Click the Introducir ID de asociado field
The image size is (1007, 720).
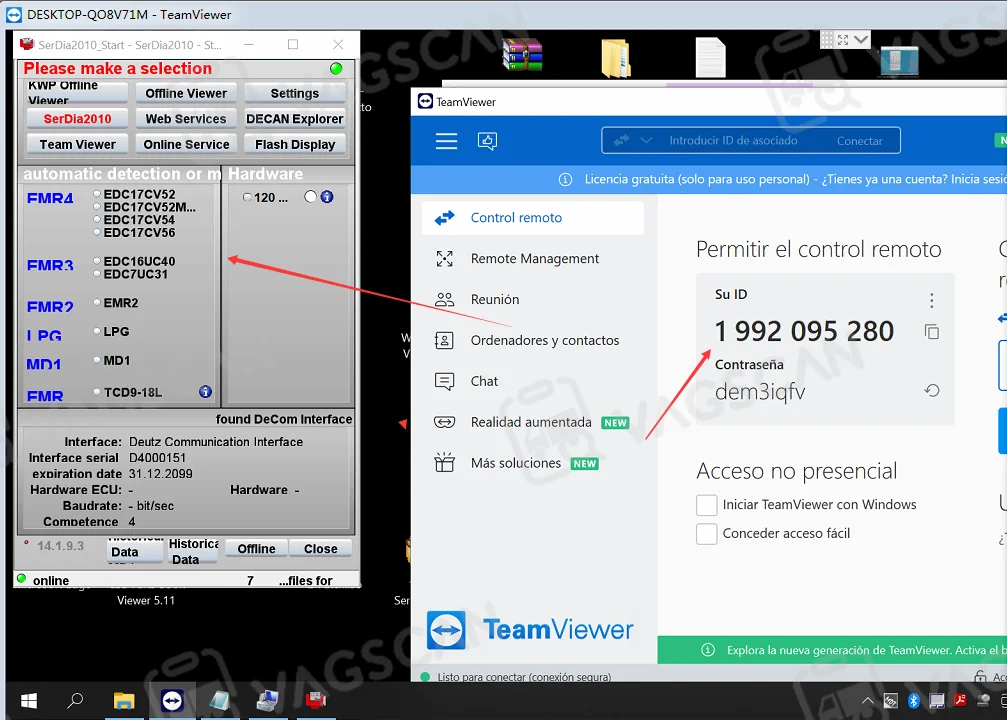[x=733, y=141]
